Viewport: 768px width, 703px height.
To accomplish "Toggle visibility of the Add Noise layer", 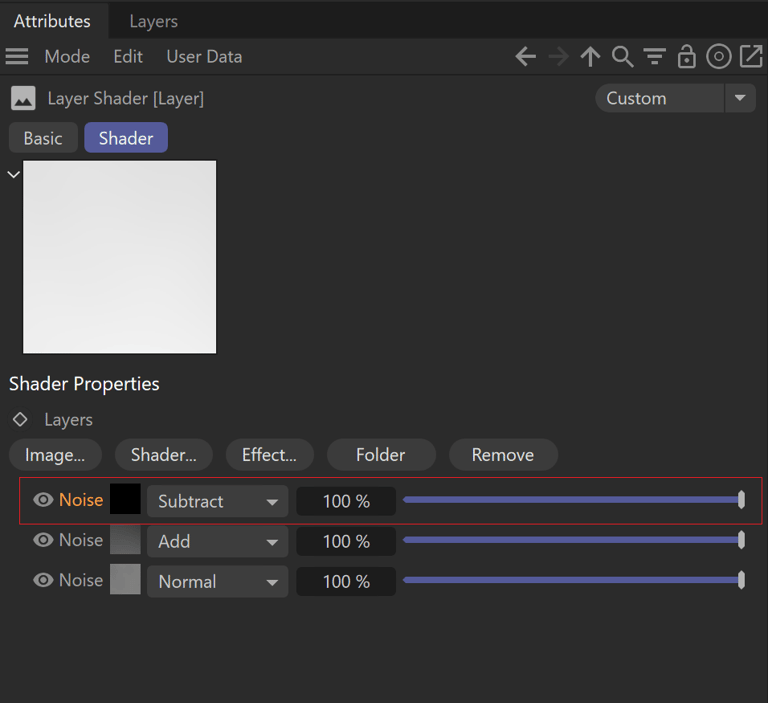I will coord(43,540).
